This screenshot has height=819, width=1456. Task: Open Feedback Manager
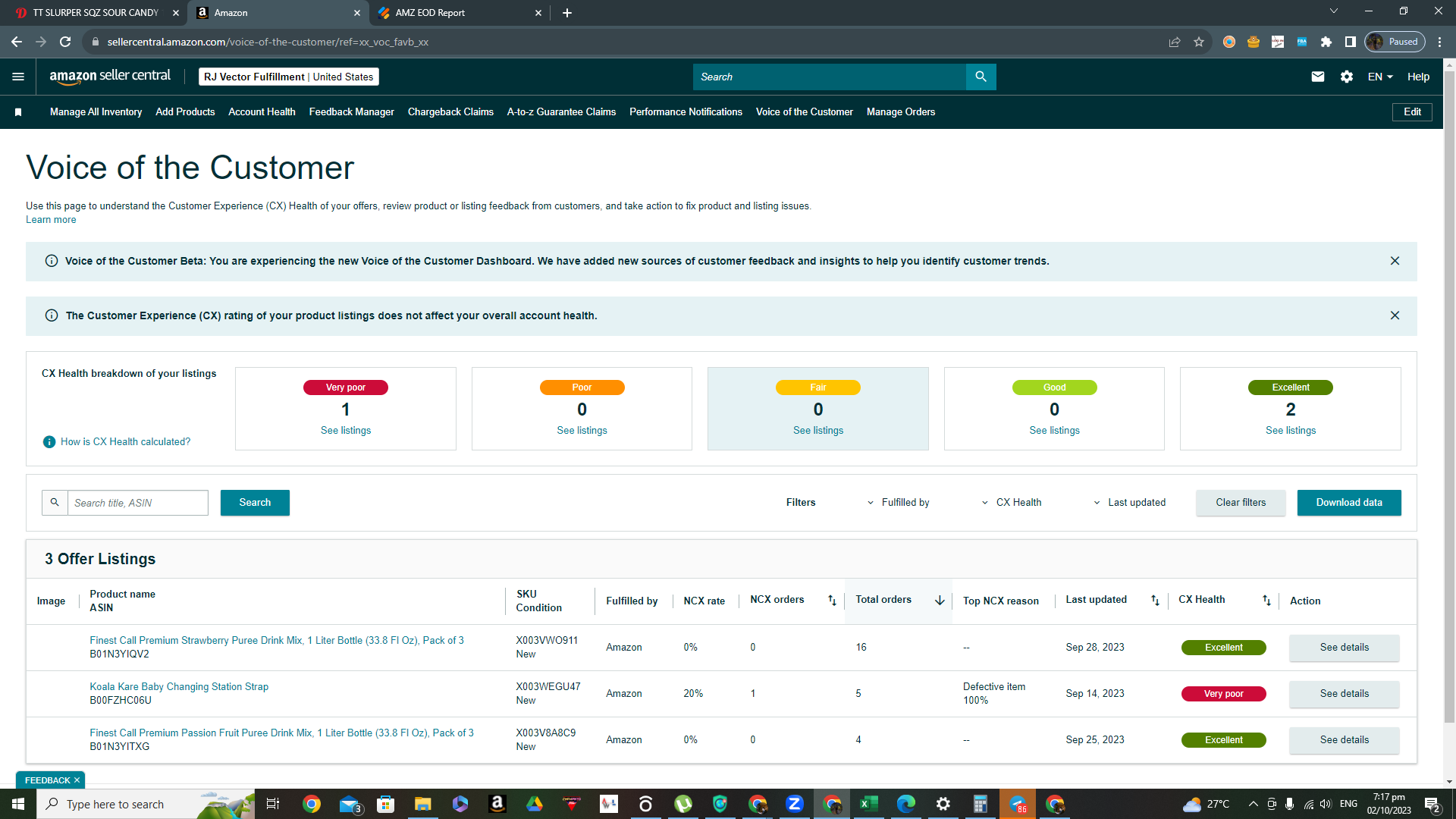click(351, 112)
